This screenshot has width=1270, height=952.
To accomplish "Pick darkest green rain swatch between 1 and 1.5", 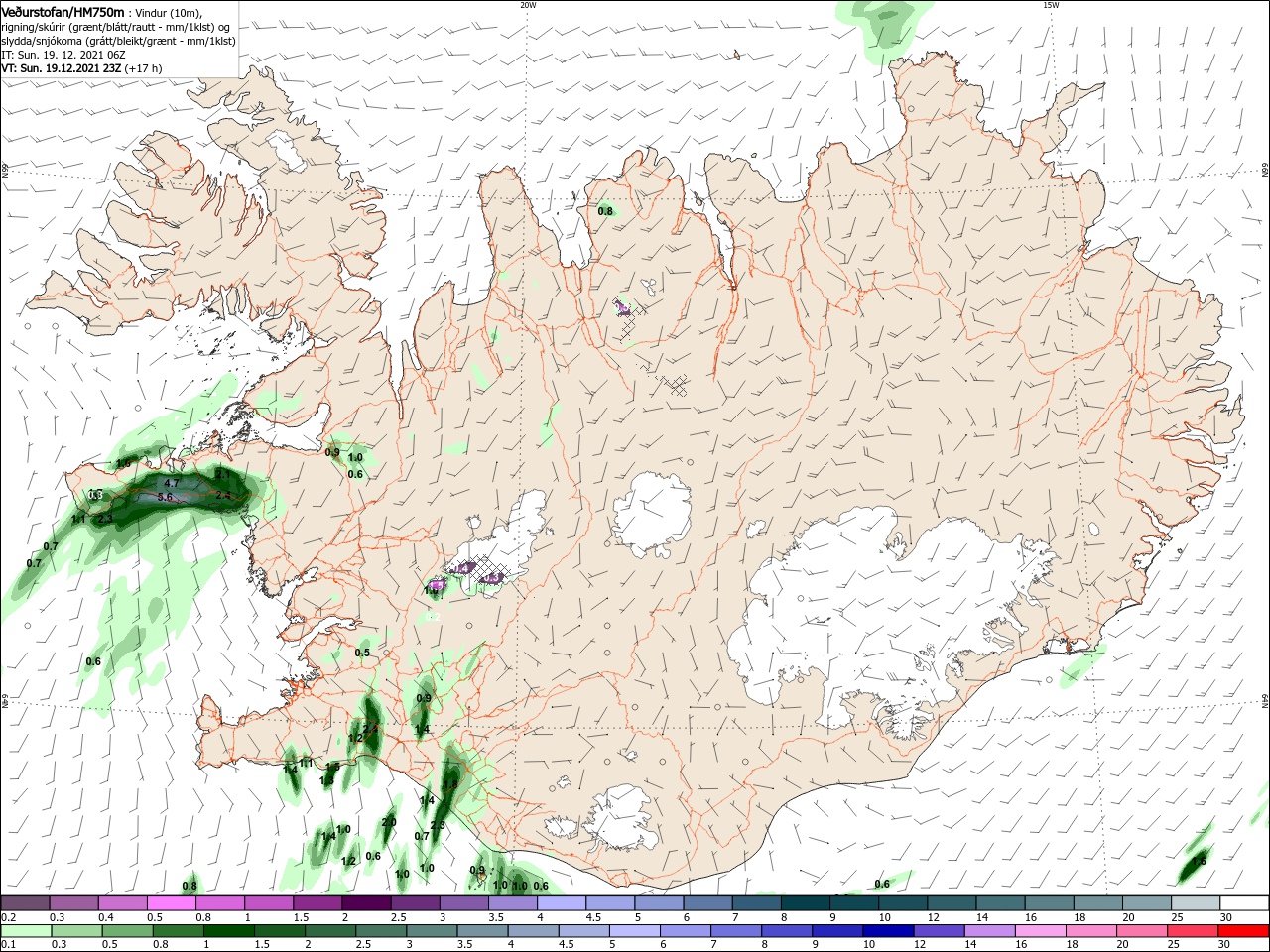I will click(x=229, y=931).
